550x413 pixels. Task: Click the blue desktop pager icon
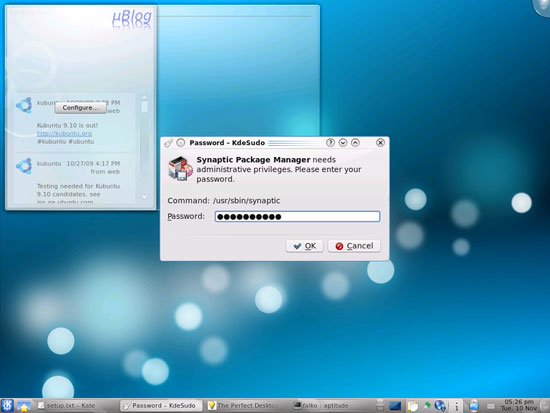pos(395,406)
